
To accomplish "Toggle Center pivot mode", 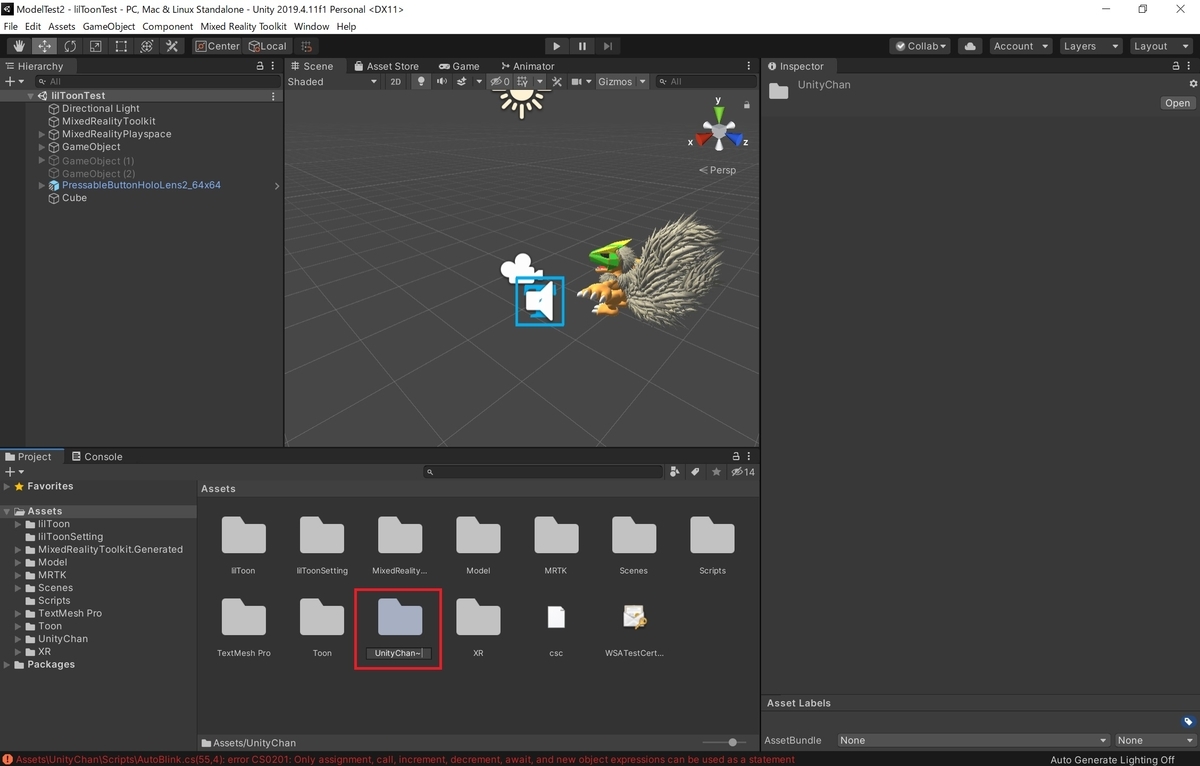I will tap(217, 46).
